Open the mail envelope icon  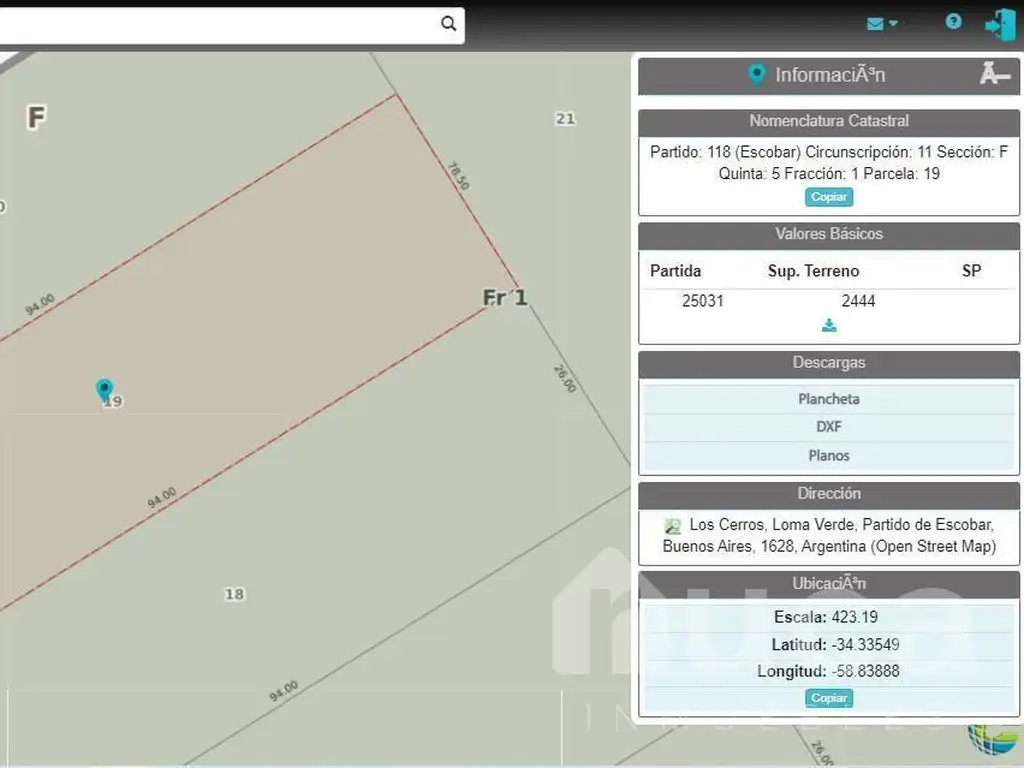tap(875, 24)
